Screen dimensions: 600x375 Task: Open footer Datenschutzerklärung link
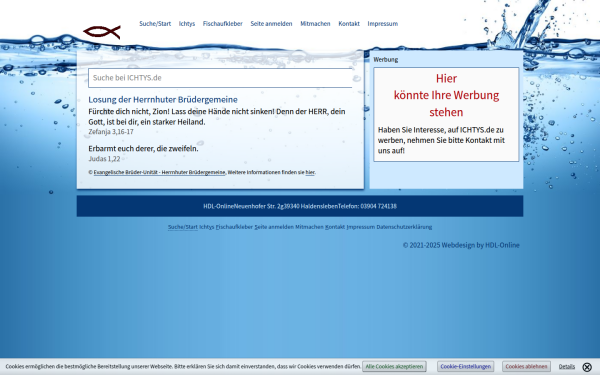404,227
